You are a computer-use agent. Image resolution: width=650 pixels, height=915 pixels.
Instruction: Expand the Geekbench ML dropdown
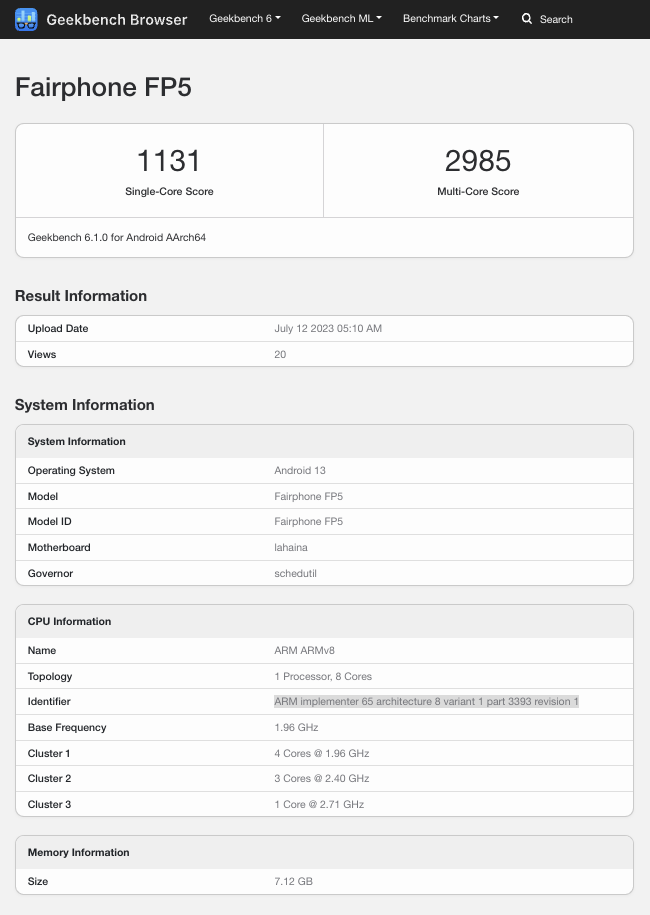(341, 19)
